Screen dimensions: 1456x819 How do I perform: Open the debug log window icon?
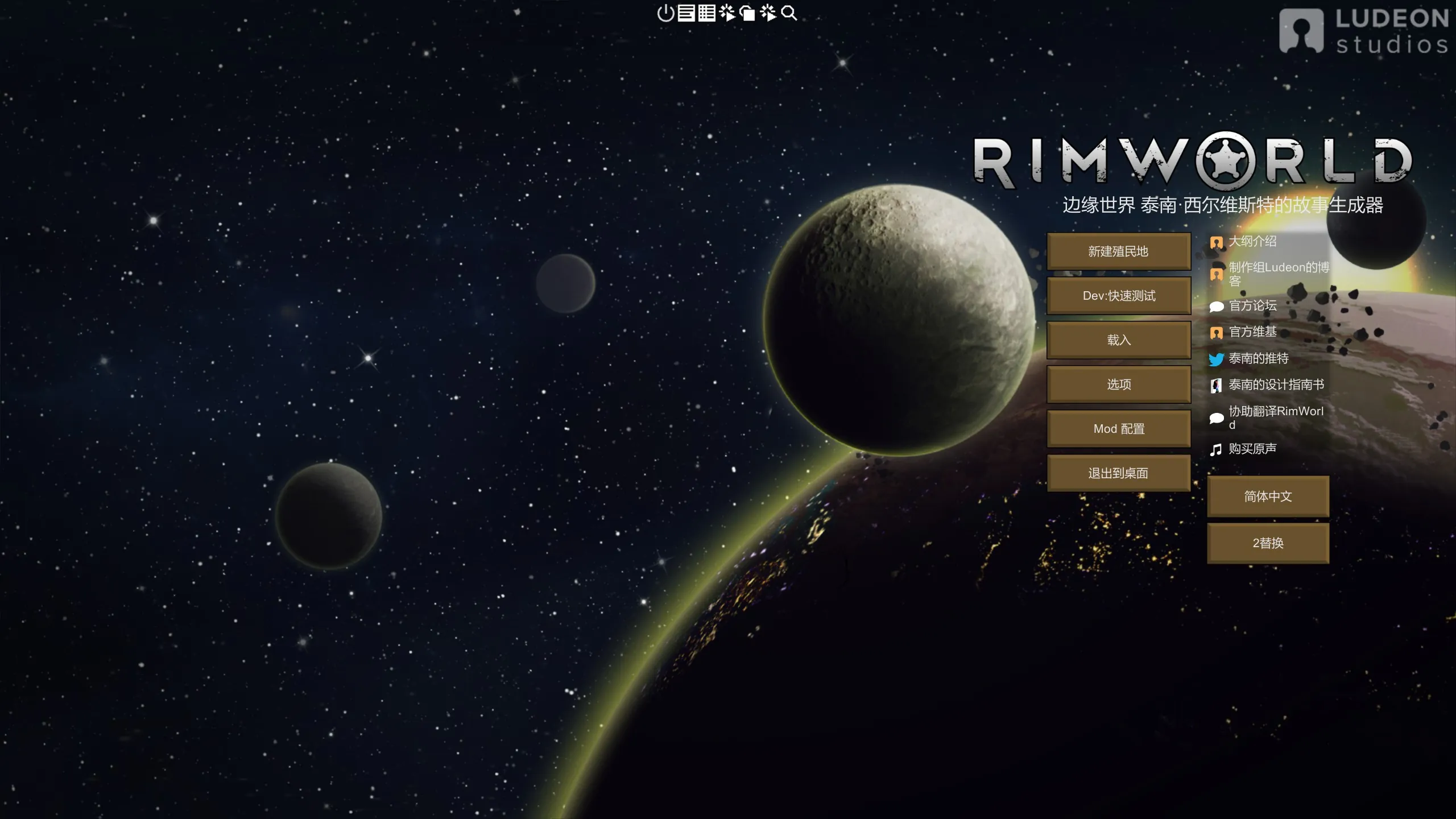(686, 13)
